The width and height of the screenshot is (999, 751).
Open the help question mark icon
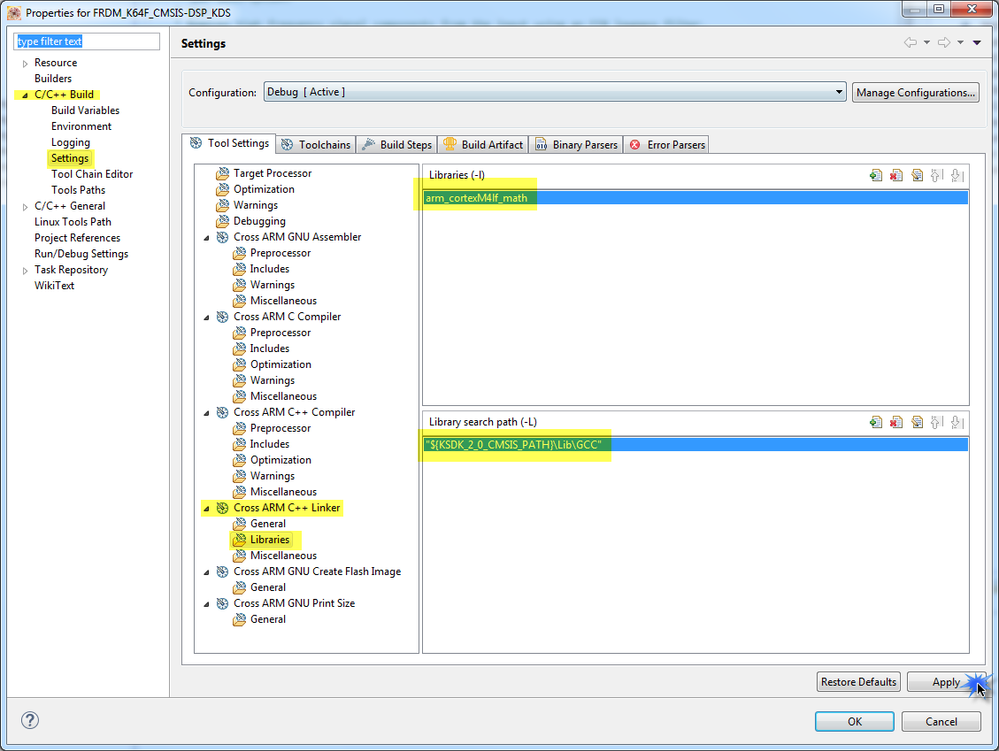tap(30, 720)
